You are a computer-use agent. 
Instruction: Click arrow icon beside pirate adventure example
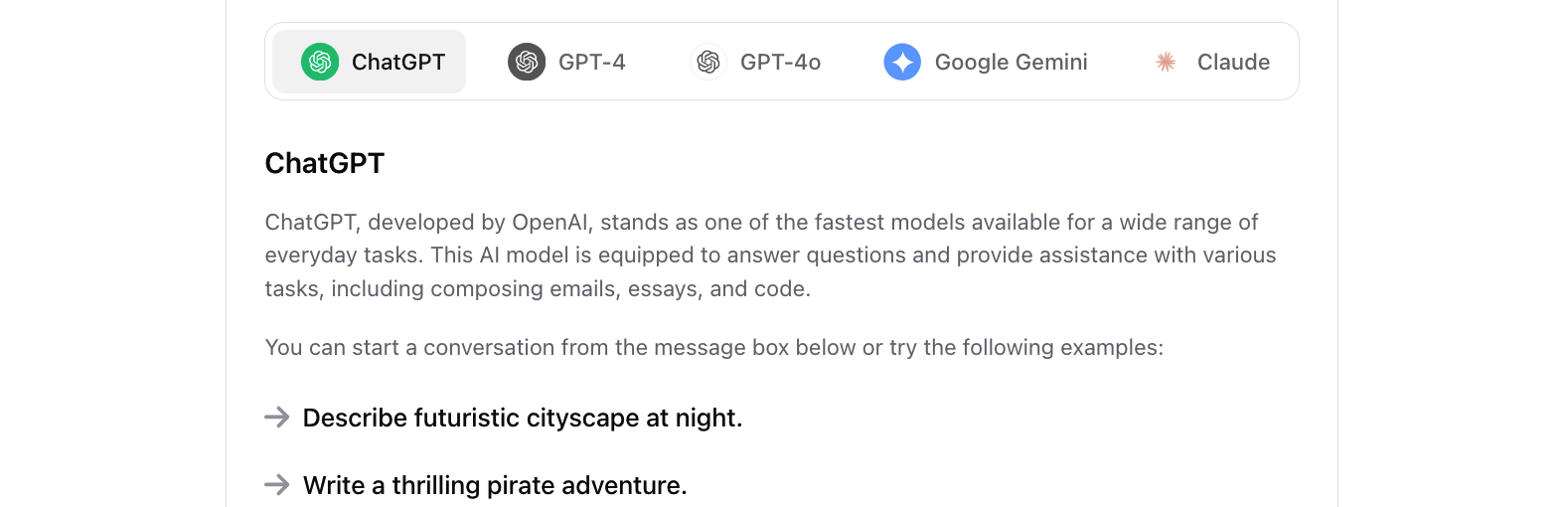(277, 485)
